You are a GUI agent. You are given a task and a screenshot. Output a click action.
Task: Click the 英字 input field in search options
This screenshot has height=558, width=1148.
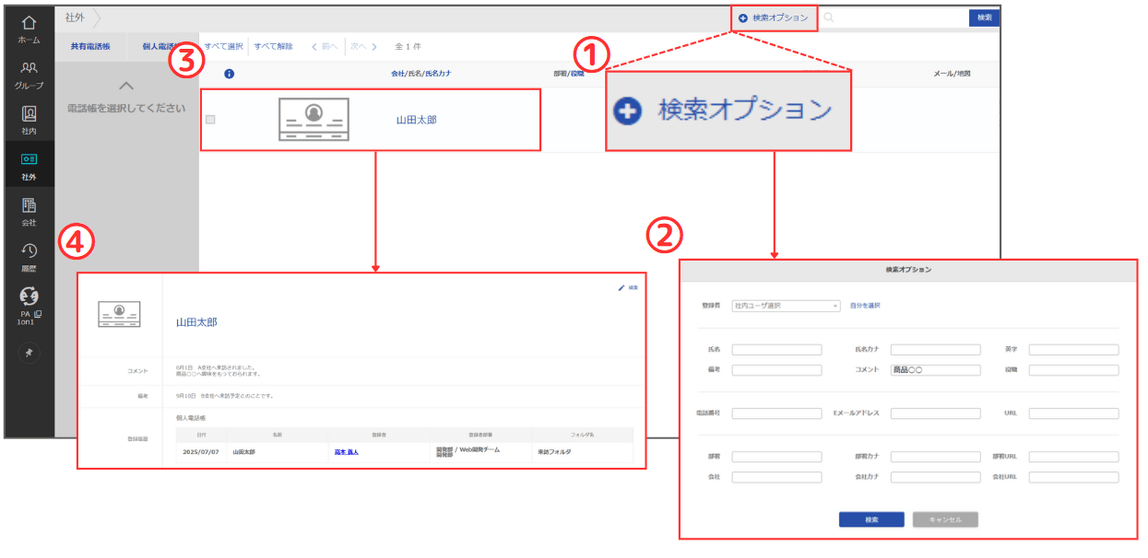tap(1073, 350)
